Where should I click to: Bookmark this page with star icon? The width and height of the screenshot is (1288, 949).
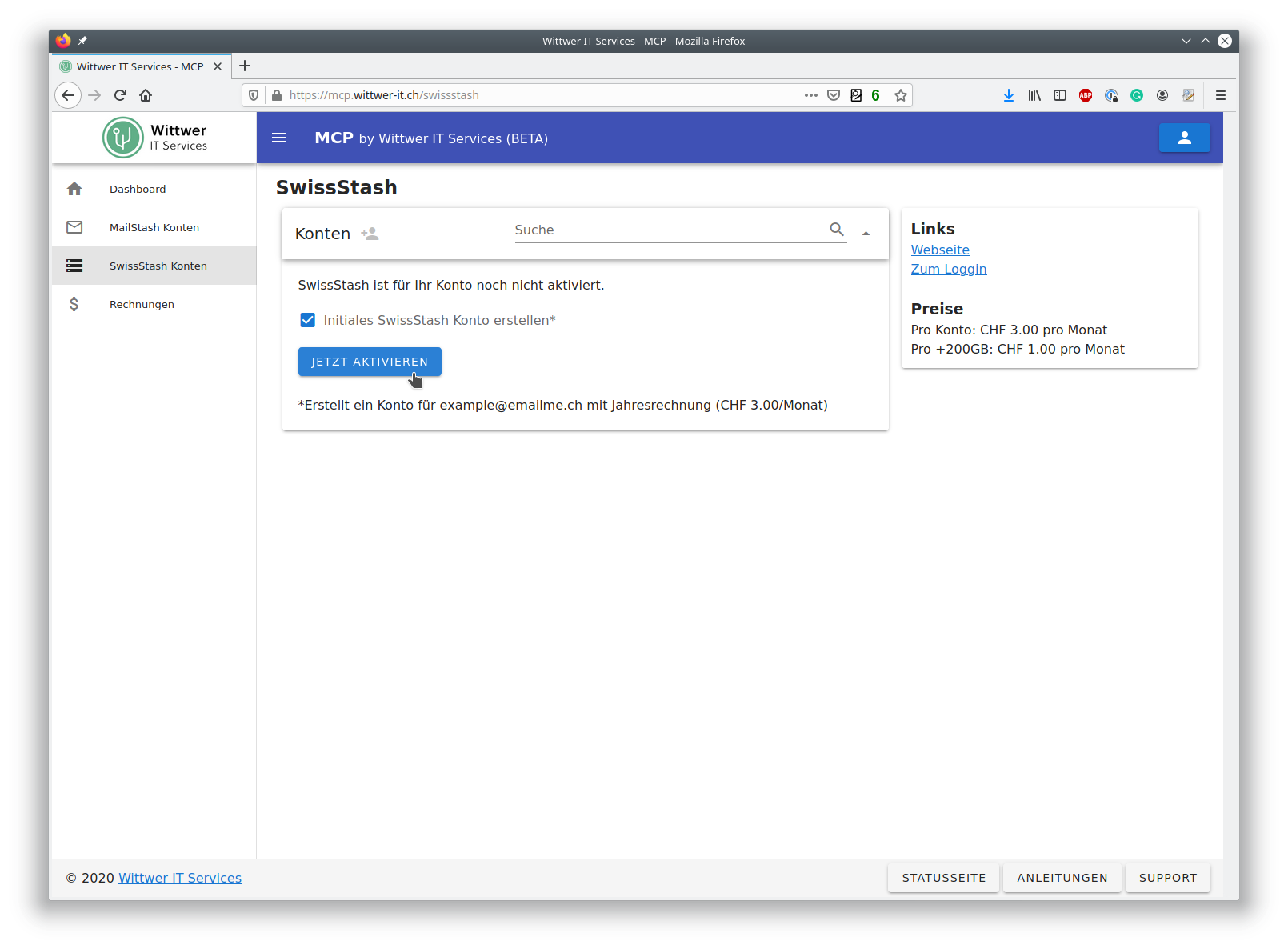901,95
